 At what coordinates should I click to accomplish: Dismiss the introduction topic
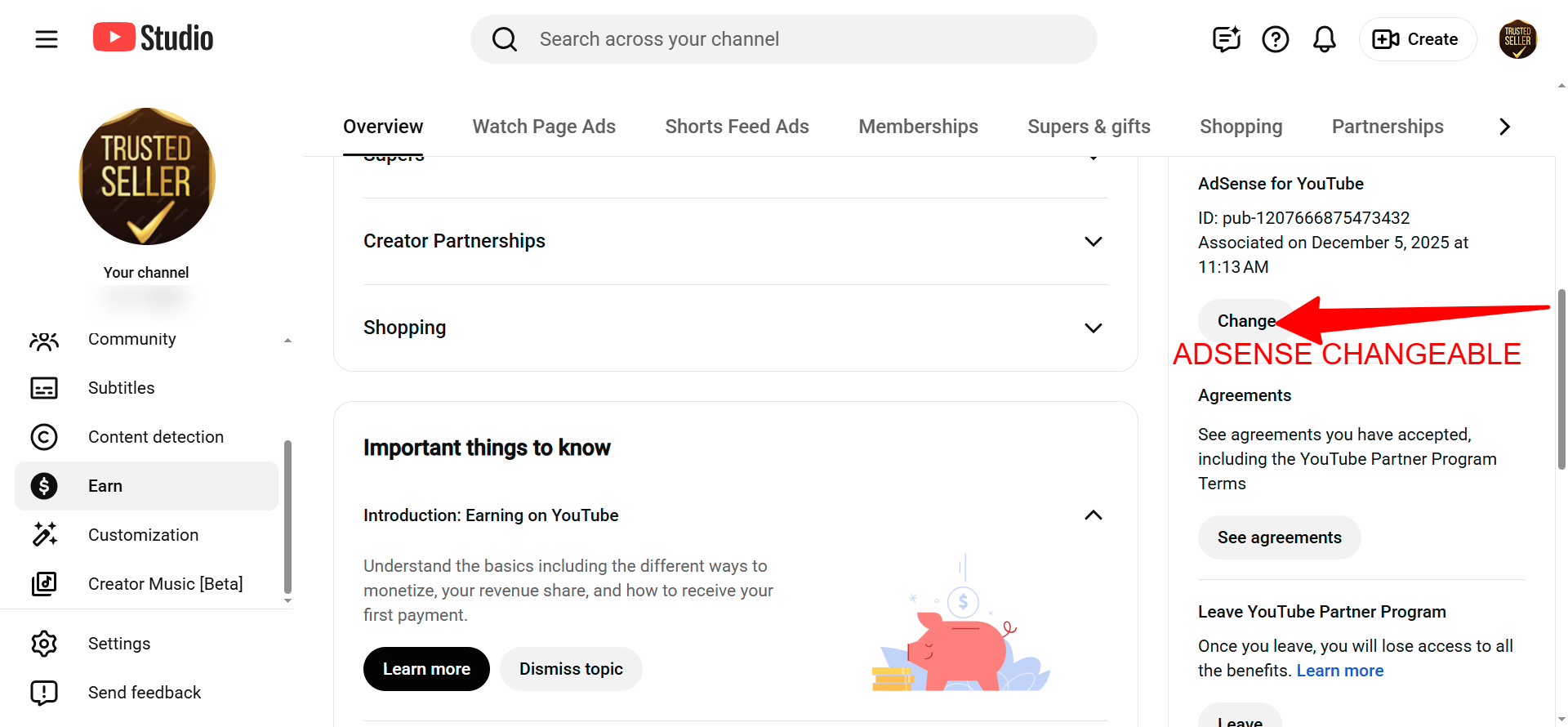571,669
